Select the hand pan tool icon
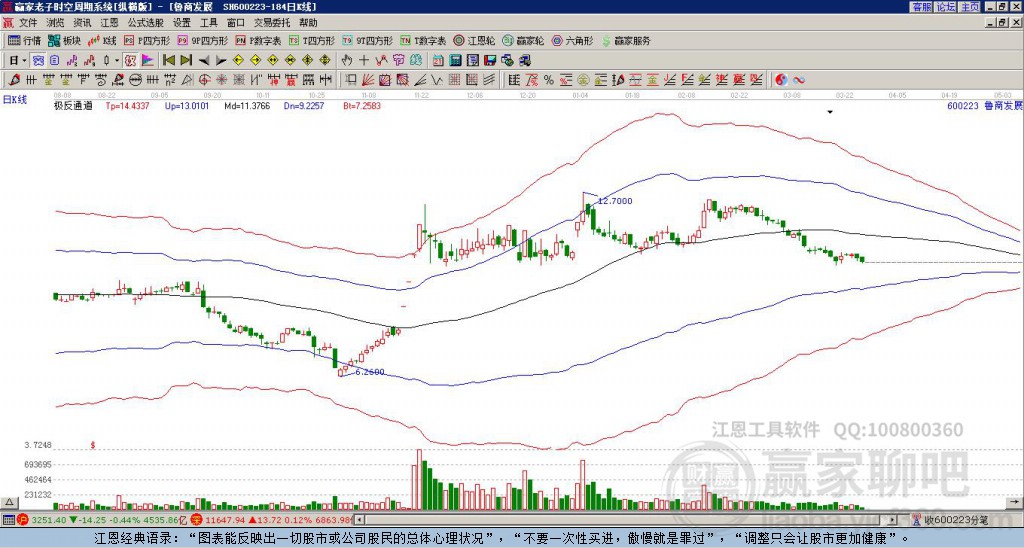The width and height of the screenshot is (1024, 548). coord(347,60)
